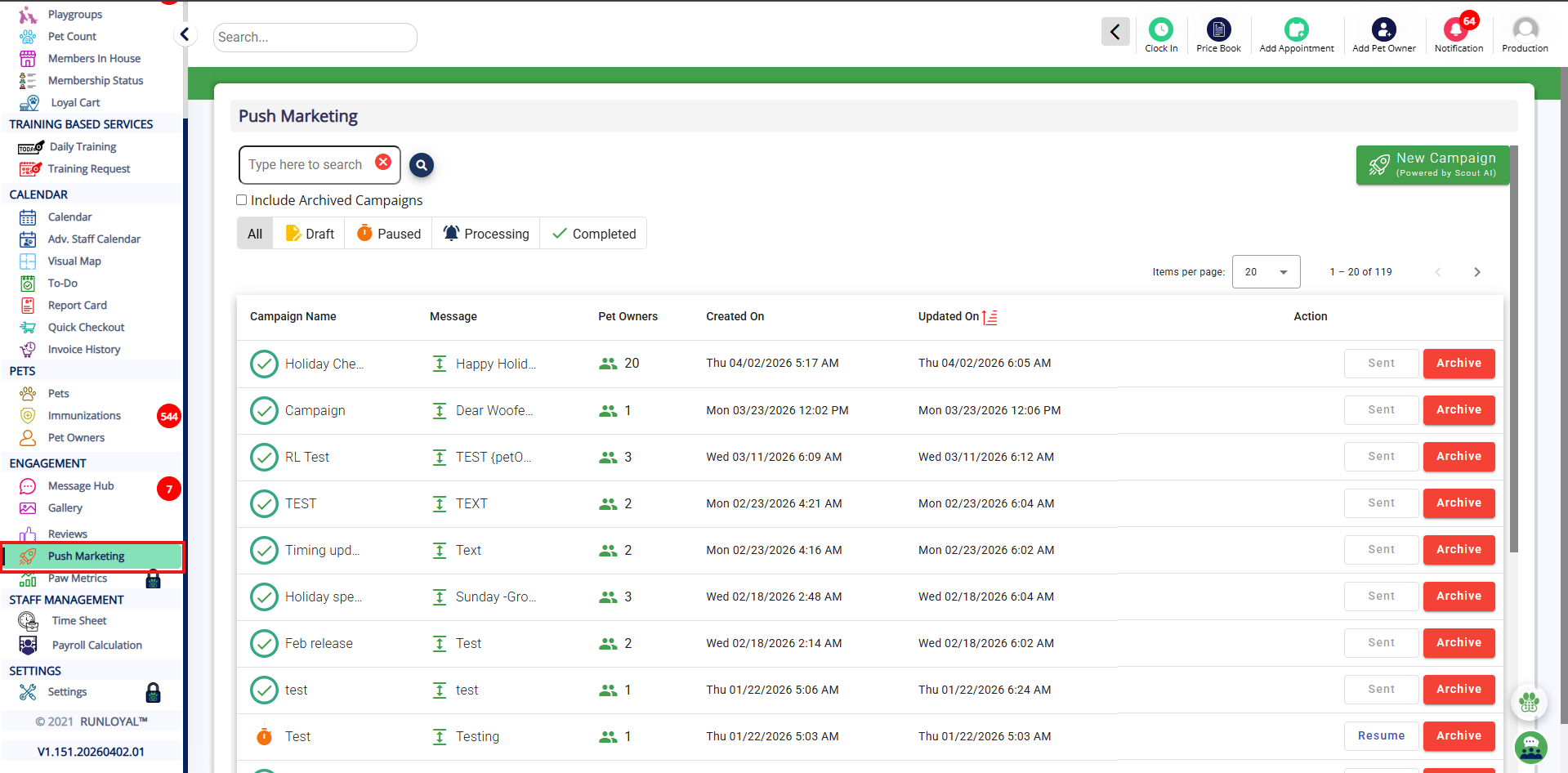Open the chat support bubble icon

point(1530,747)
